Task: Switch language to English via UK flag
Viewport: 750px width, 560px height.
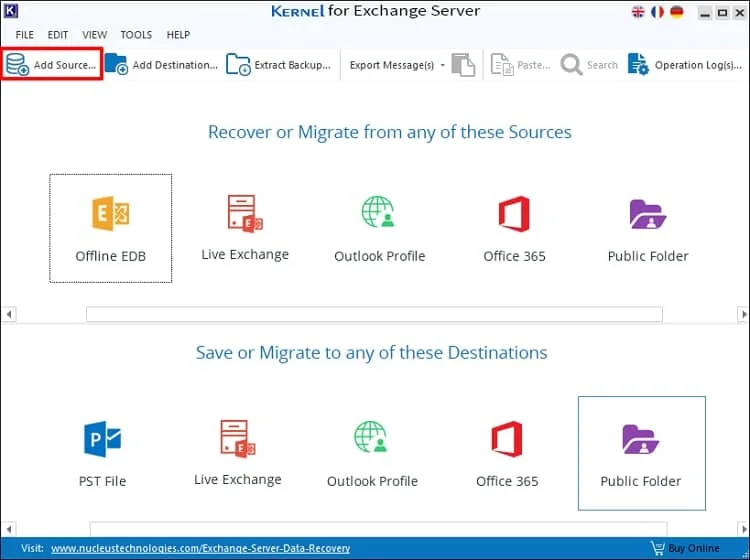Action: point(638,12)
